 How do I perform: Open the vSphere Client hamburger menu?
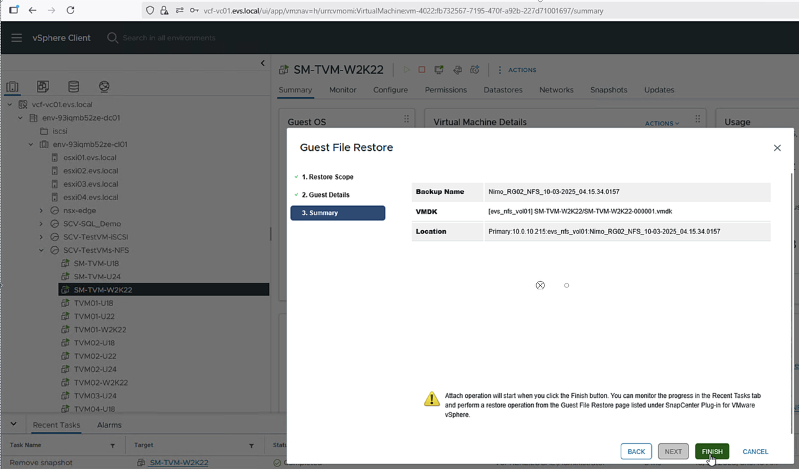click(16, 38)
